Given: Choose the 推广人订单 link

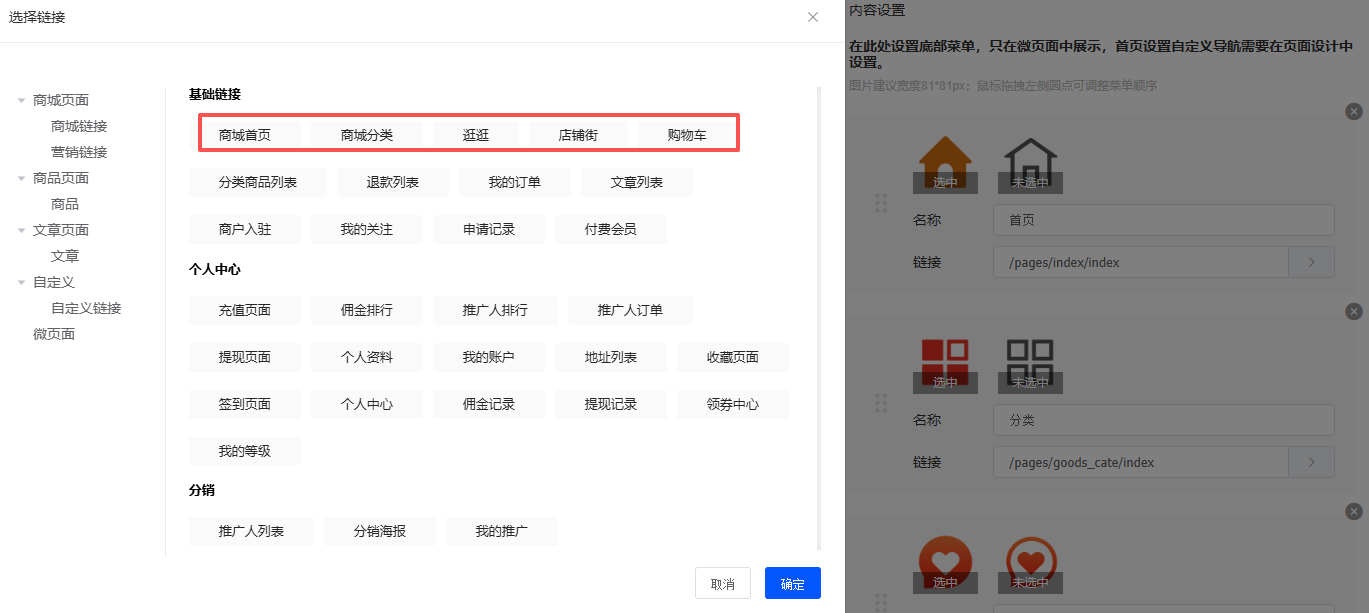Looking at the screenshot, I should pyautogui.click(x=630, y=310).
